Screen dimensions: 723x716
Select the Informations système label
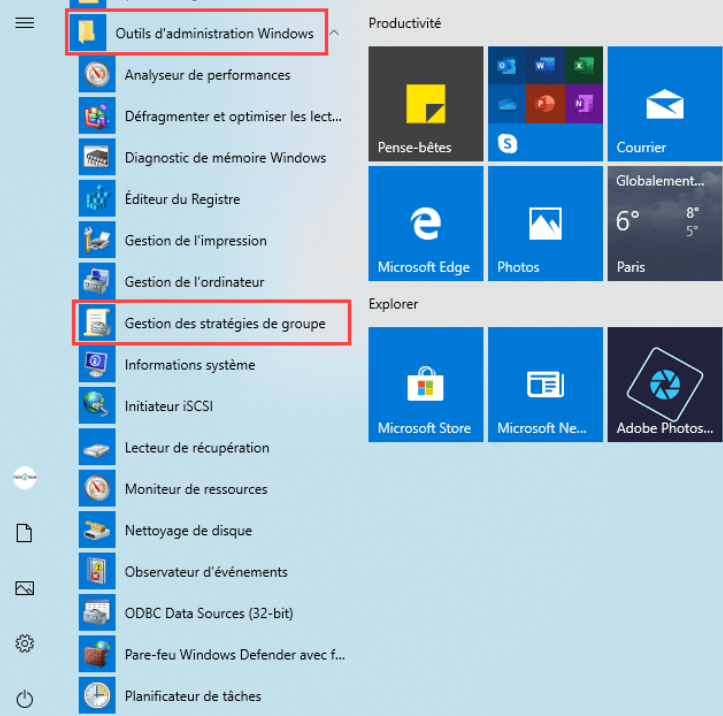click(190, 365)
